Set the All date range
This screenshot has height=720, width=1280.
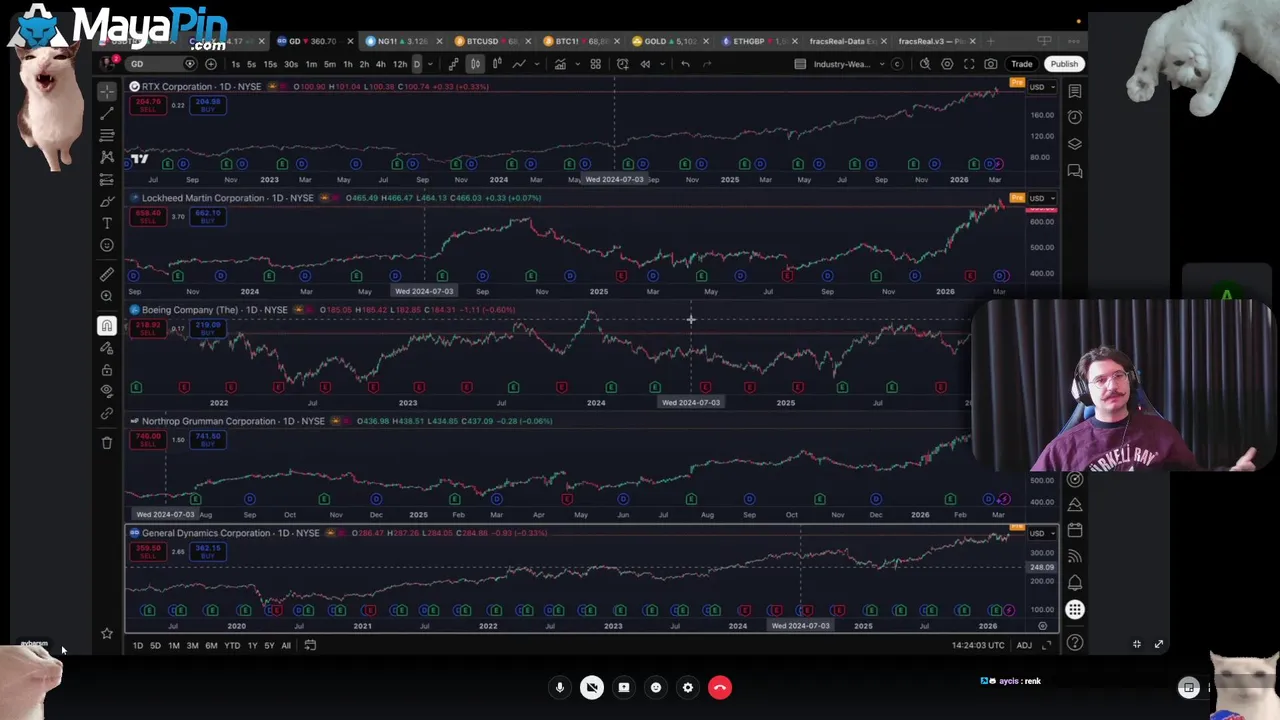point(286,646)
